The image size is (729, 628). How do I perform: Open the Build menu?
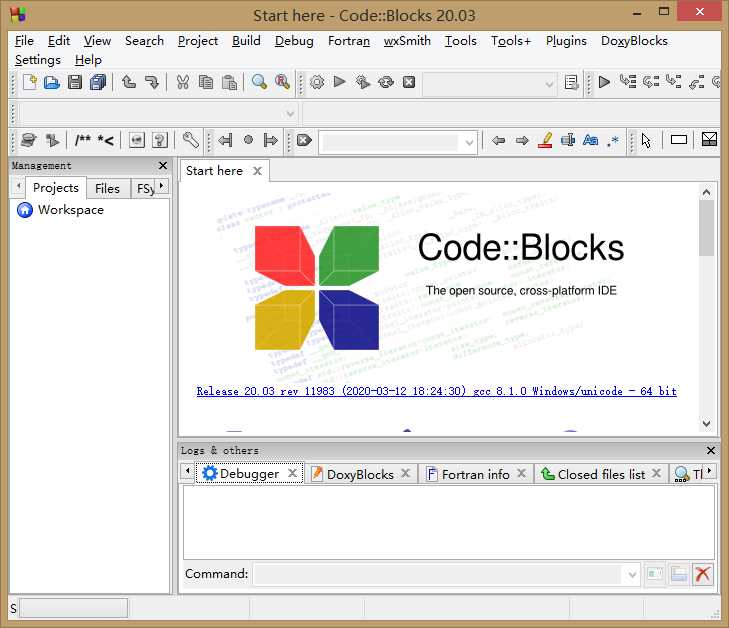coord(246,41)
